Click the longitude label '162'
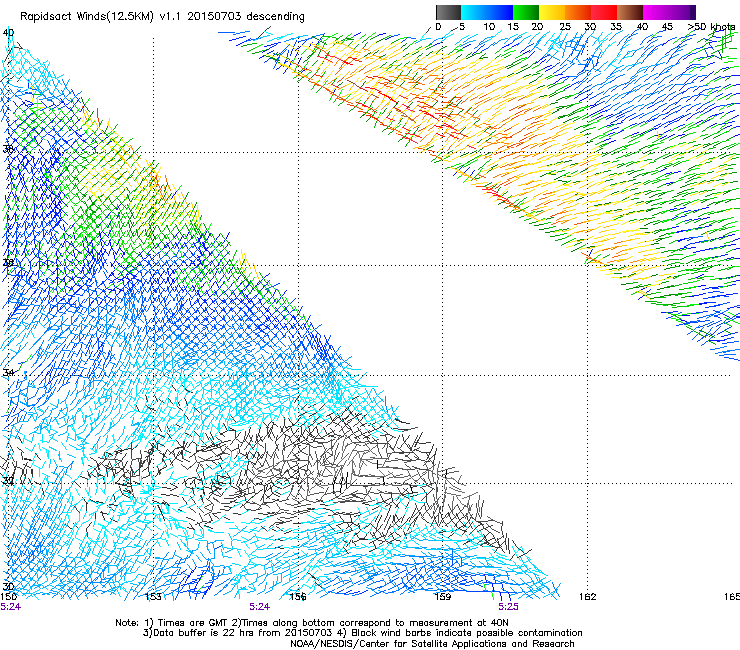The image size is (740, 650). (x=588, y=597)
